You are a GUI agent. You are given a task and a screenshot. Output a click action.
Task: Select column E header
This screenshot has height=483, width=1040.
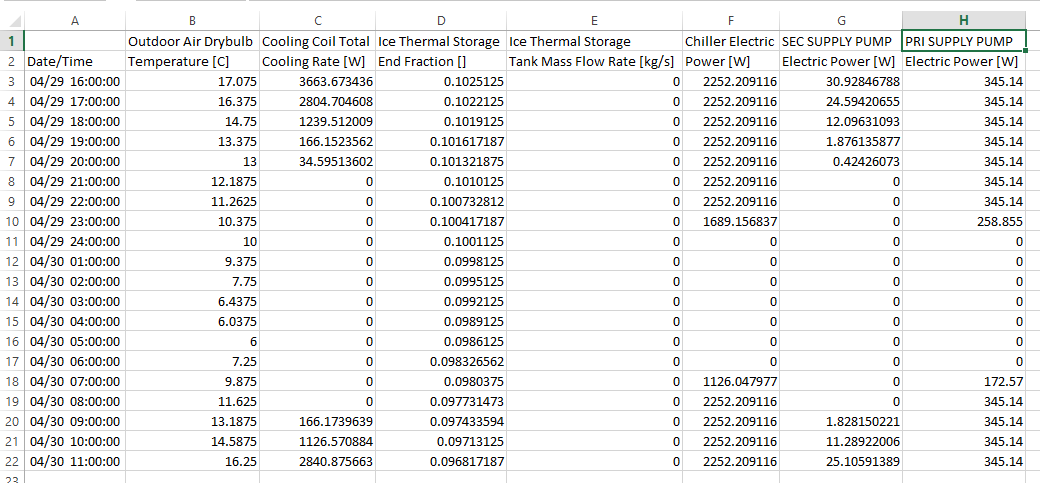coord(594,21)
